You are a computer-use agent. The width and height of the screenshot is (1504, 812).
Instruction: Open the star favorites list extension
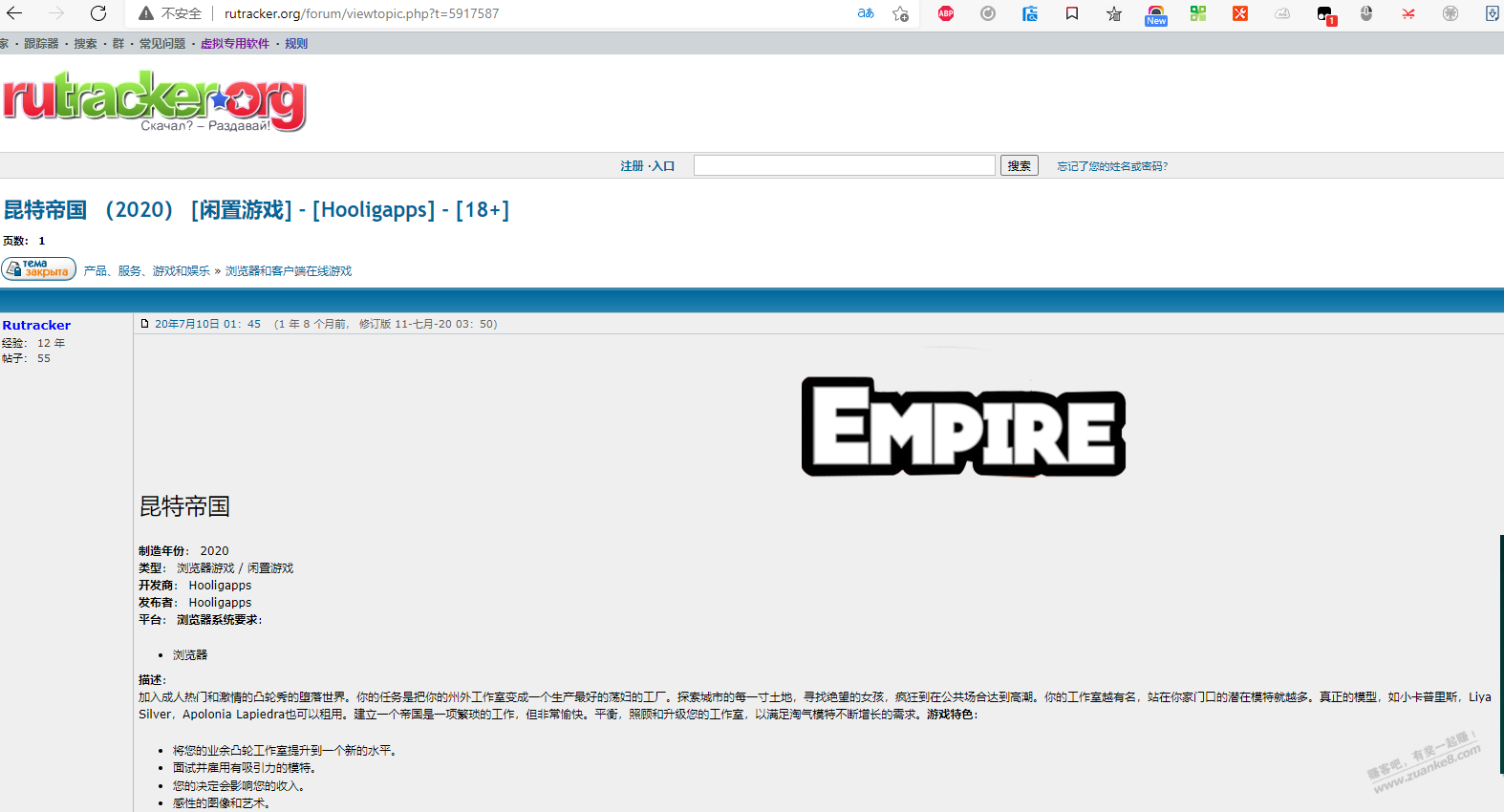tap(1114, 13)
